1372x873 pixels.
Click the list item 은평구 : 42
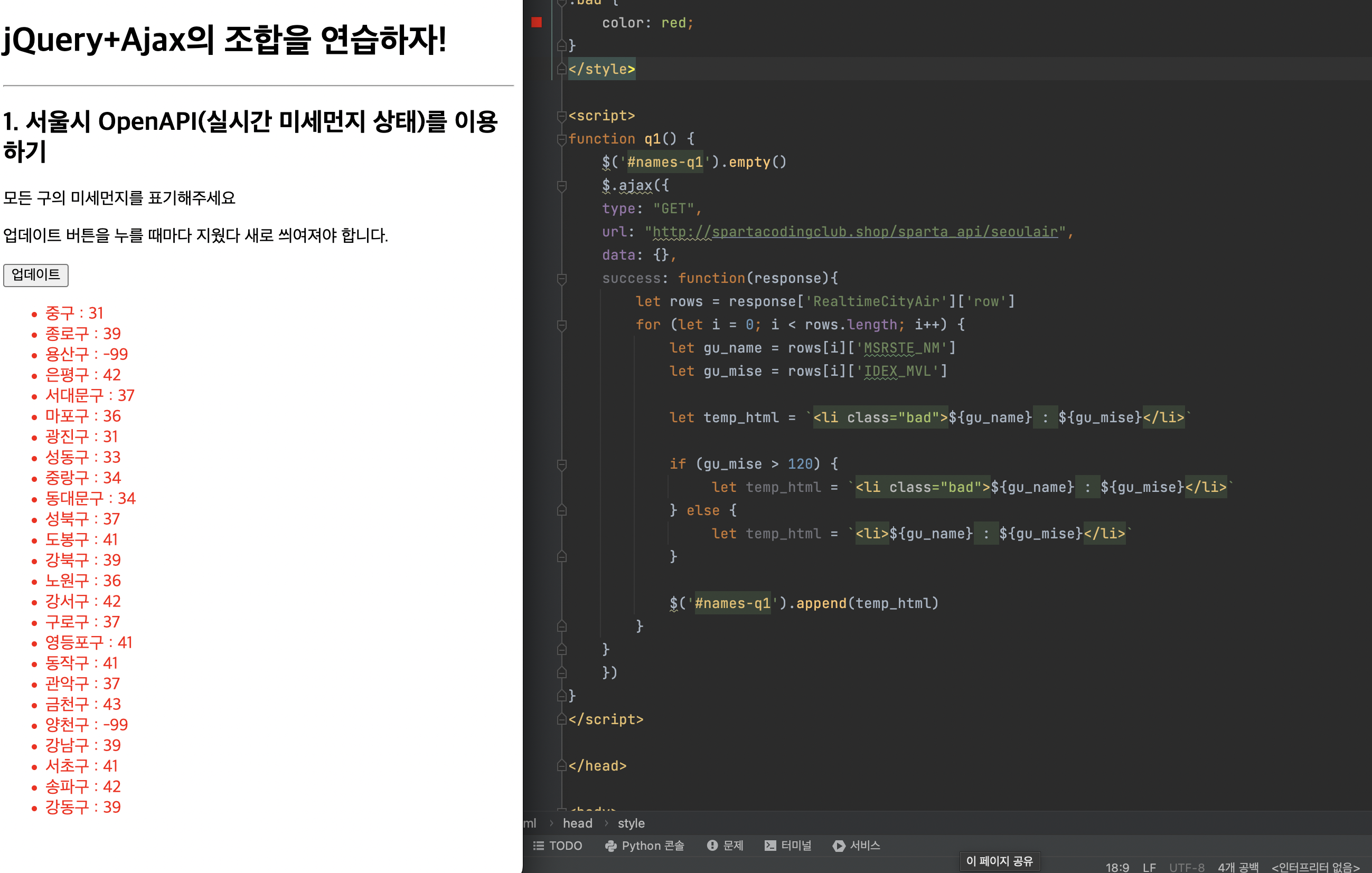82,375
